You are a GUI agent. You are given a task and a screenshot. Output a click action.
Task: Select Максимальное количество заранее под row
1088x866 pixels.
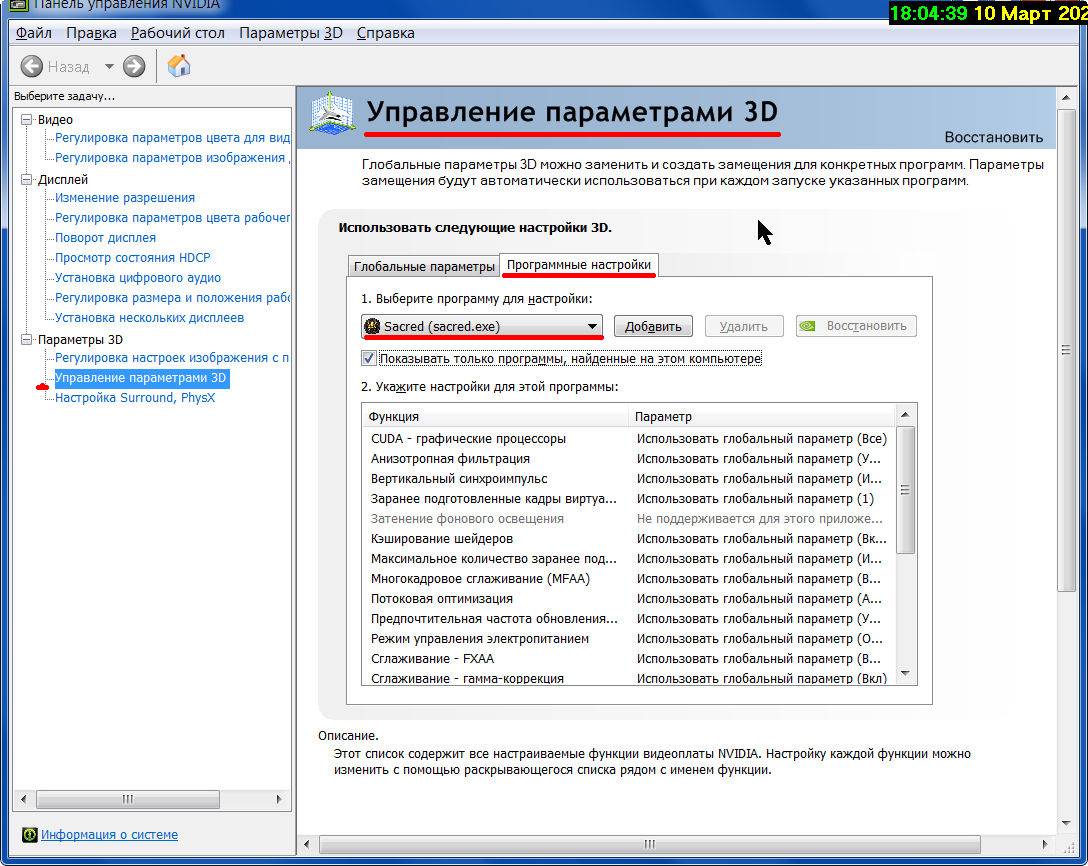(x=629, y=559)
